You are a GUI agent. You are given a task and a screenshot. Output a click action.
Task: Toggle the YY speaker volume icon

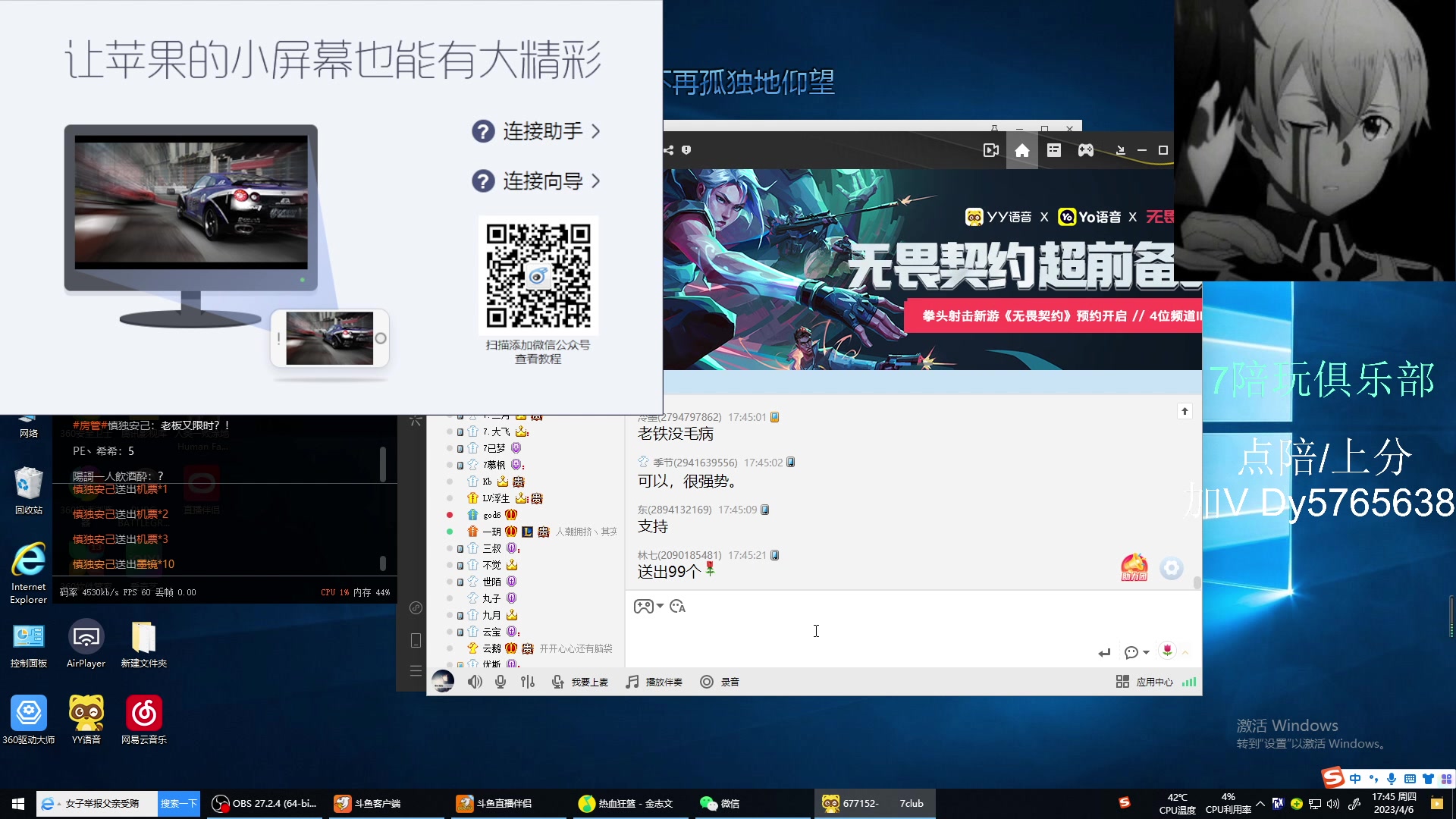point(475,682)
